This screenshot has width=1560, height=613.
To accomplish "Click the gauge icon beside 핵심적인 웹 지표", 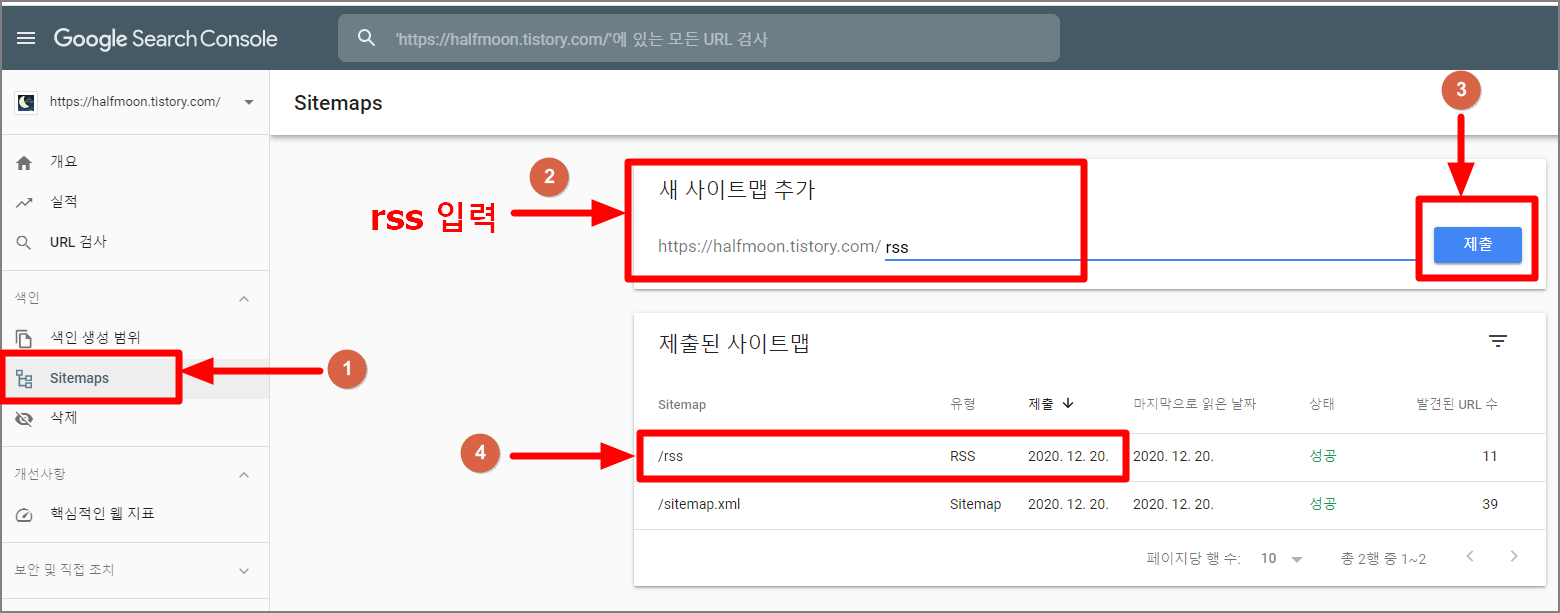I will [25, 514].
